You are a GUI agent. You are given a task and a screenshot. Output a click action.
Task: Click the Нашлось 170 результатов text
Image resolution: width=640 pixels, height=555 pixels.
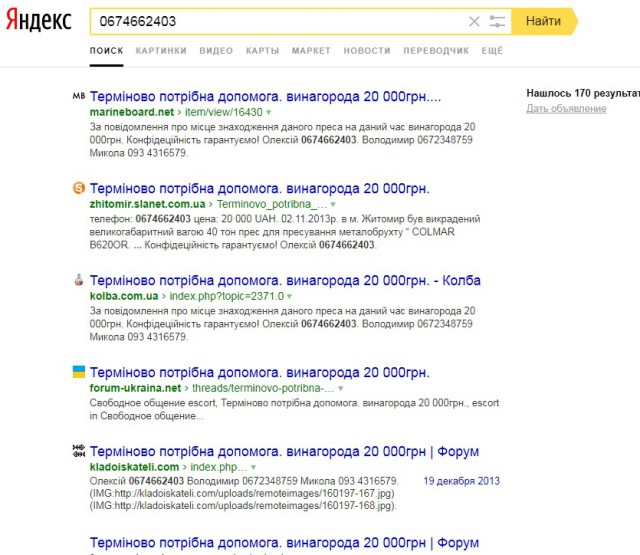click(583, 93)
